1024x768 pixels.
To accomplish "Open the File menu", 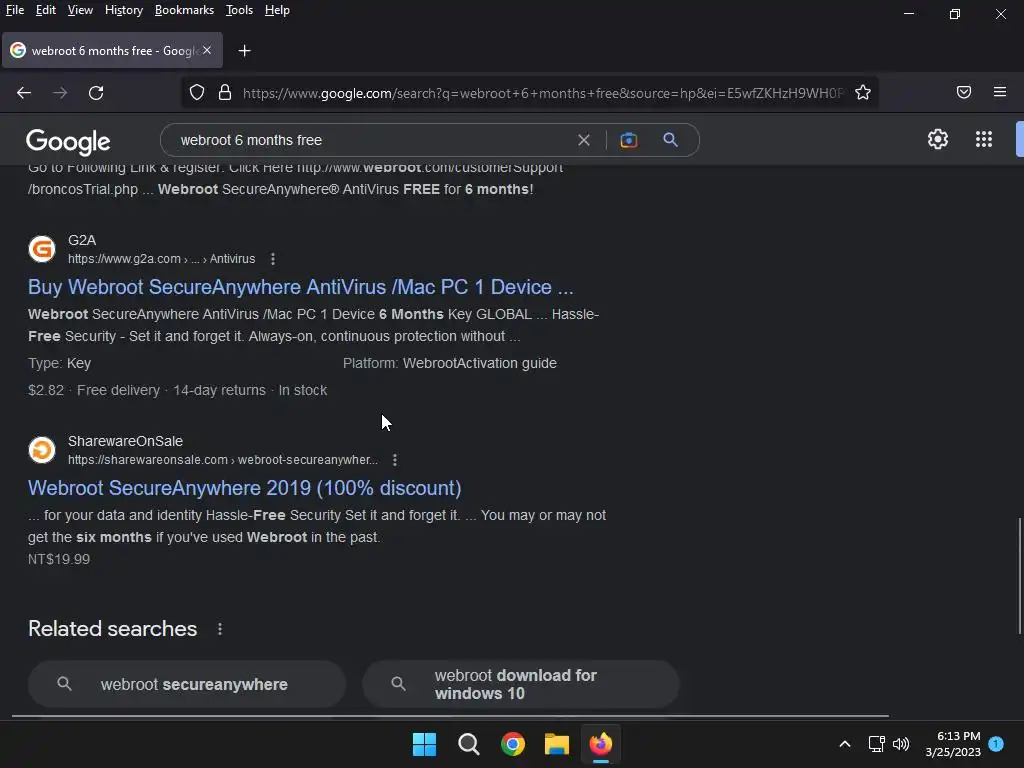I will point(15,10).
